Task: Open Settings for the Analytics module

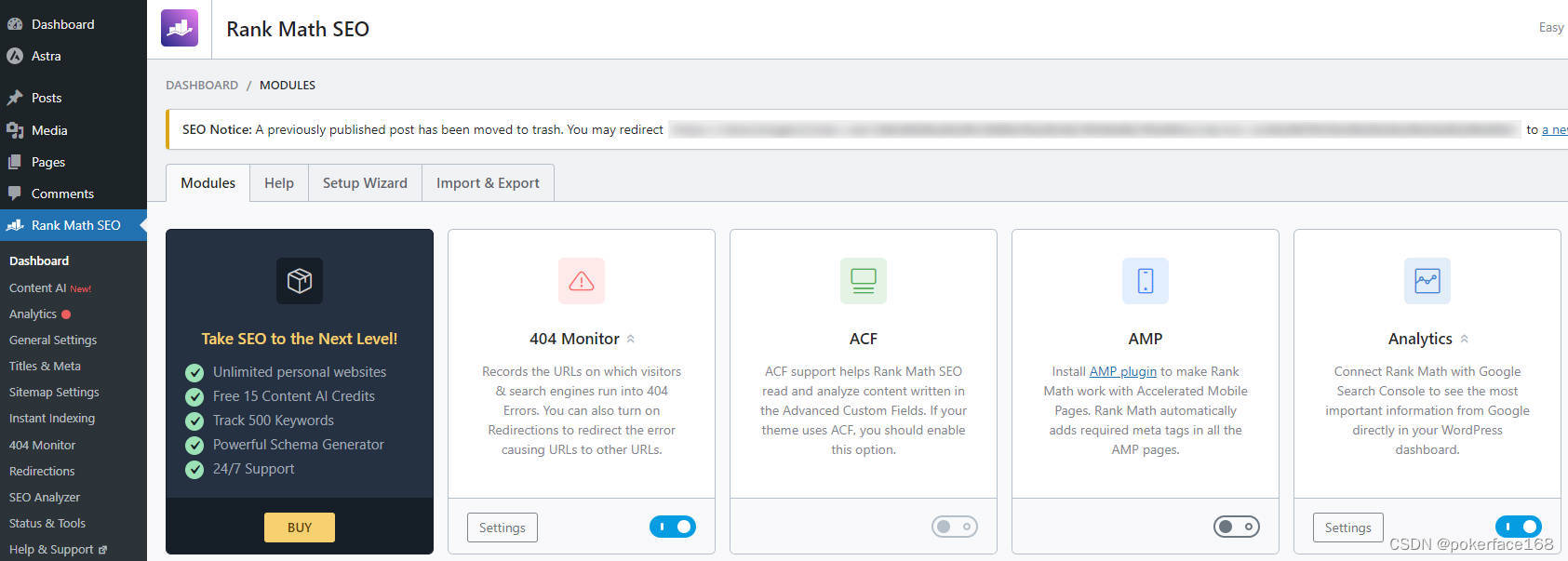Action: (1348, 528)
